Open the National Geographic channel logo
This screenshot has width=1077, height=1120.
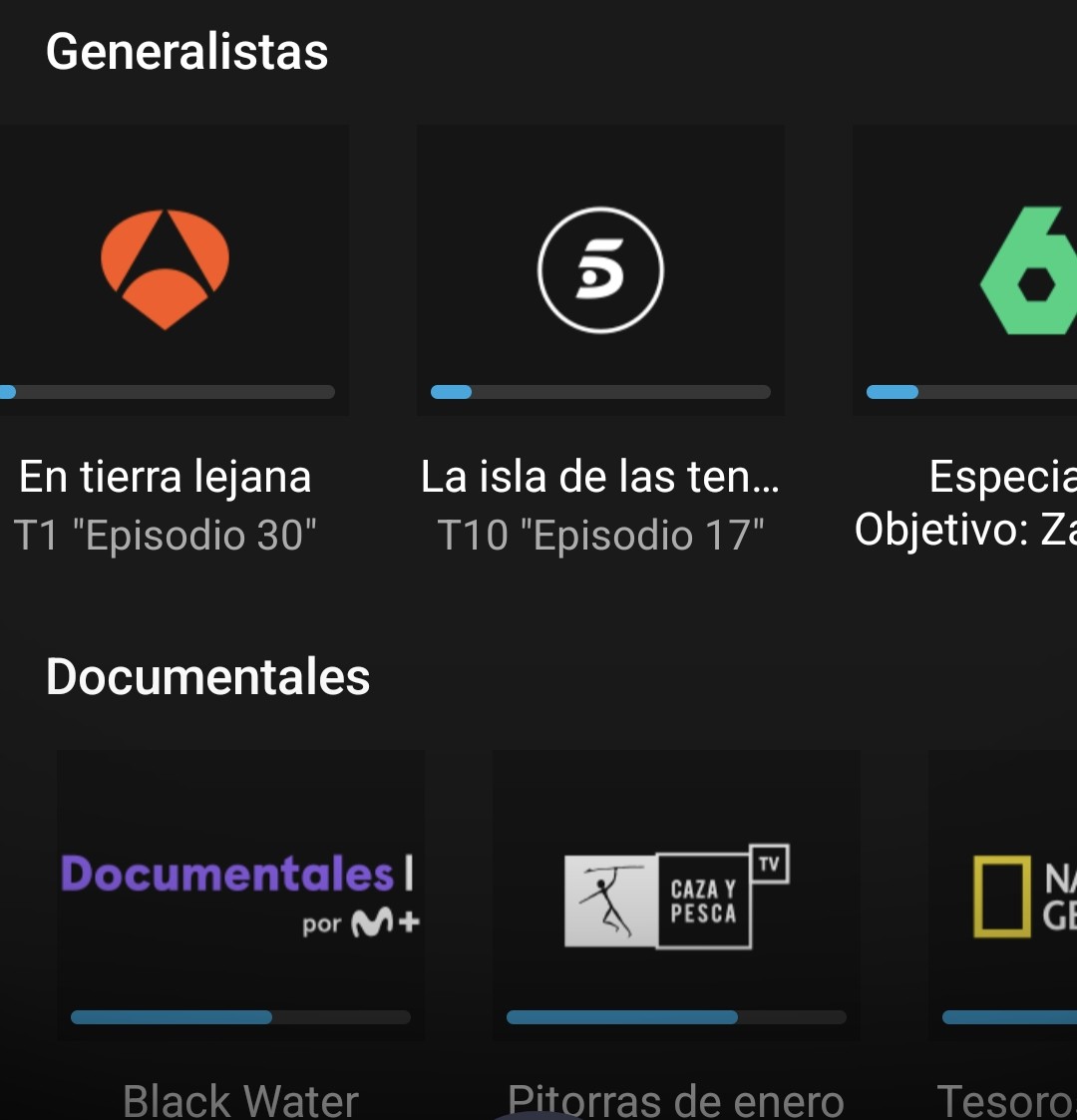(1025, 897)
